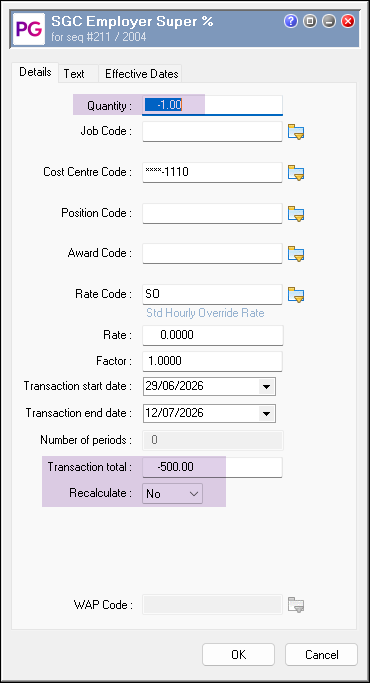Image resolution: width=370 pixels, height=683 pixels.
Task: Click the Transaction total field
Action: click(x=213, y=467)
